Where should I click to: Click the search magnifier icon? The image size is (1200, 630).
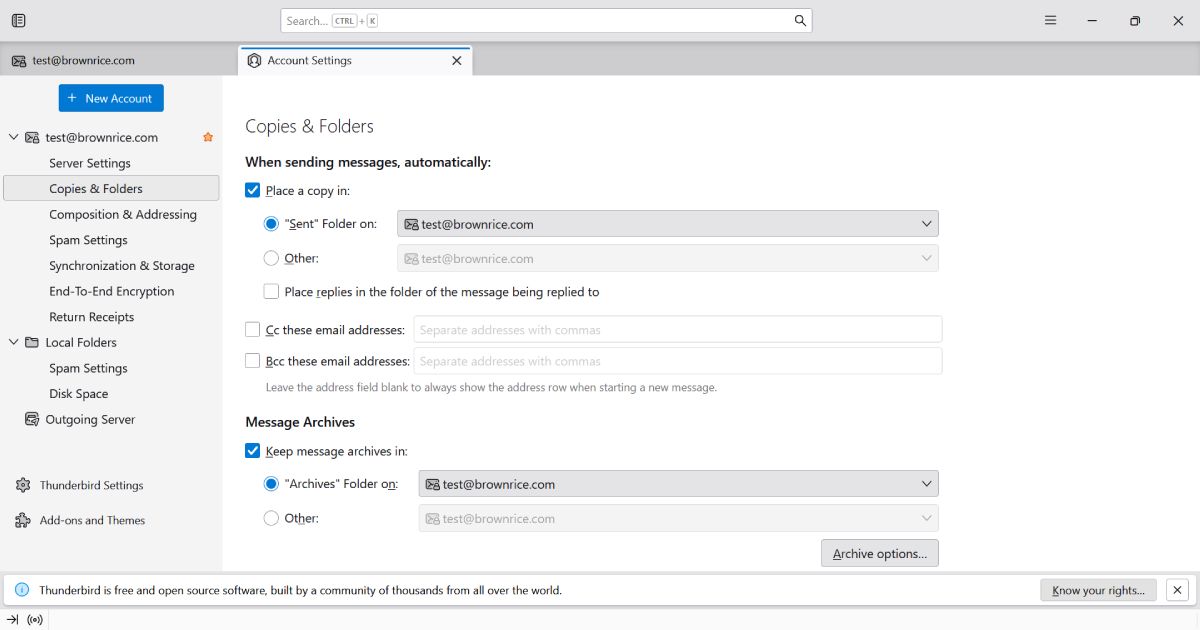[x=800, y=20]
